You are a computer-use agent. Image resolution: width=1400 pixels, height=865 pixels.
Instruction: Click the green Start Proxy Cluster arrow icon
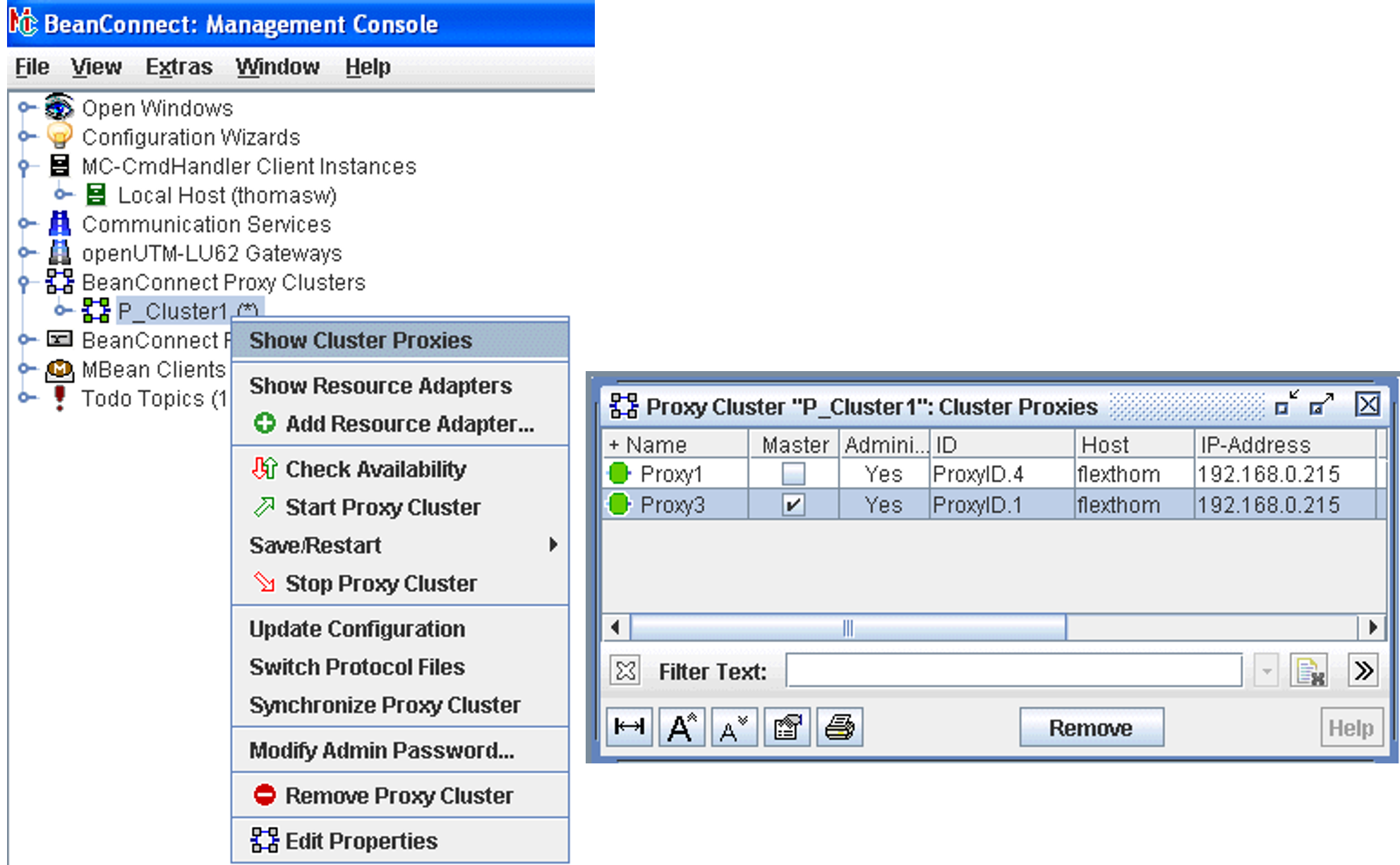pos(265,507)
